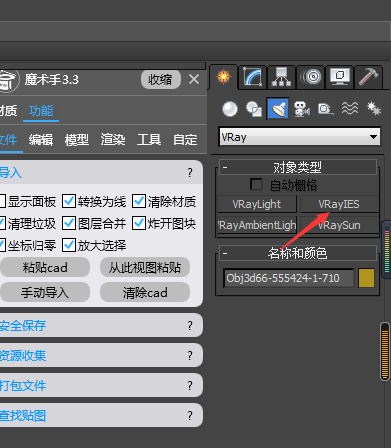391x448 pixels.
Task: Switch to the 功能 tab
Action: tap(41, 111)
